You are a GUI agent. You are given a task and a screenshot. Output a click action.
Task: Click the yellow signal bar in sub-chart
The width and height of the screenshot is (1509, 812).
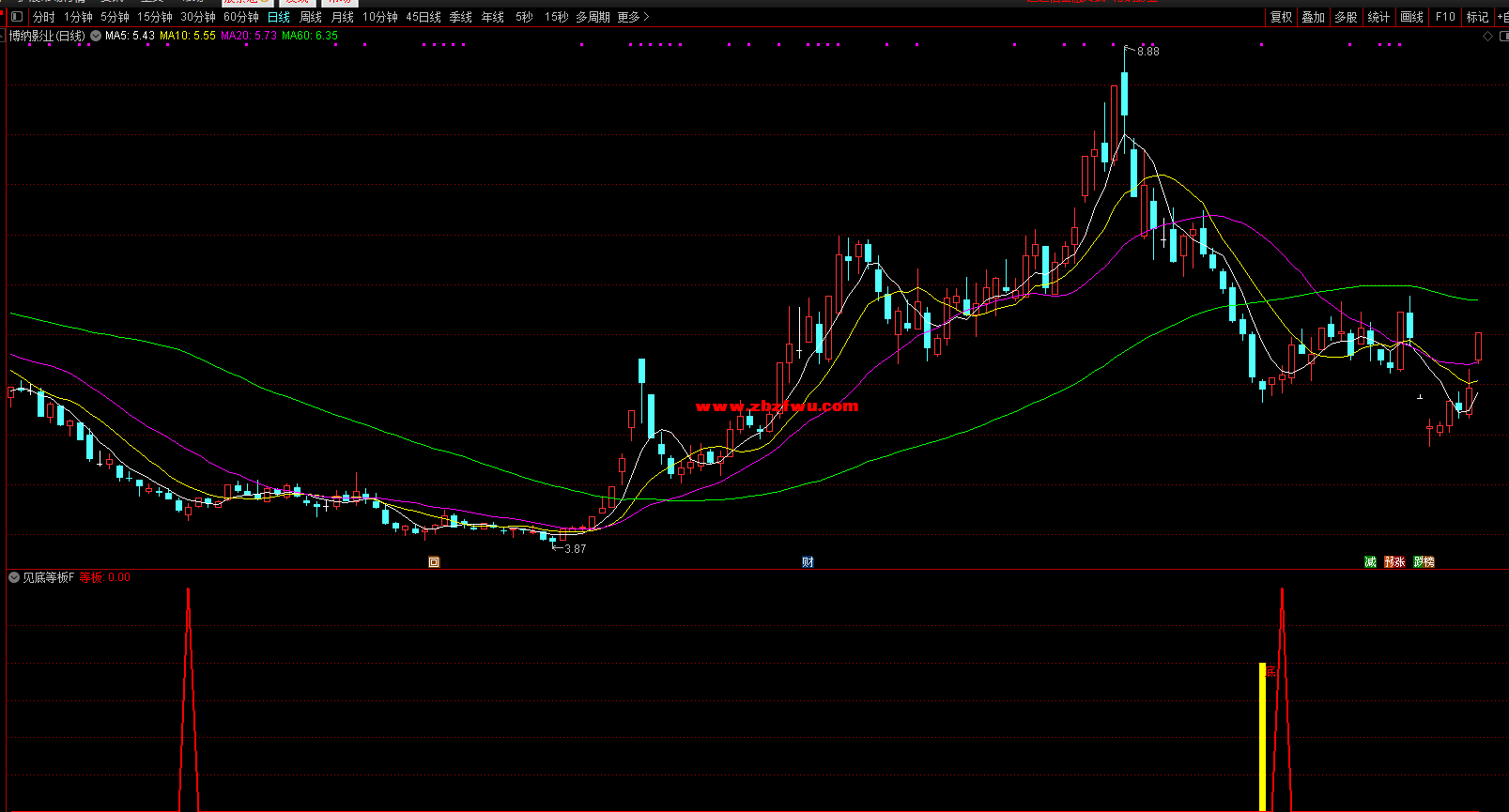point(1262,736)
